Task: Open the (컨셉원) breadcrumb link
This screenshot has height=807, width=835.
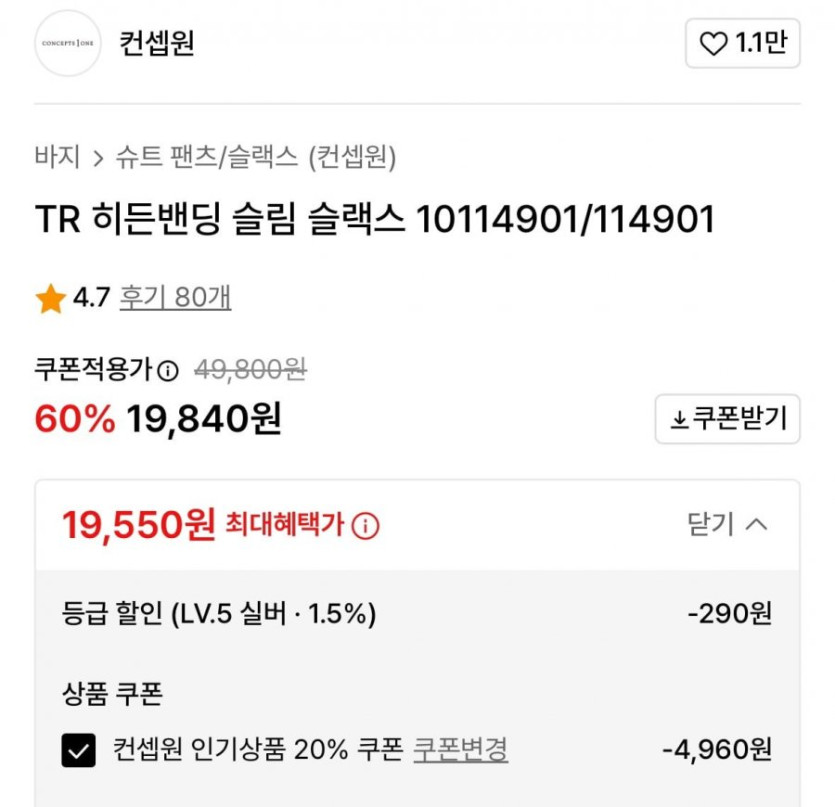Action: [352, 157]
